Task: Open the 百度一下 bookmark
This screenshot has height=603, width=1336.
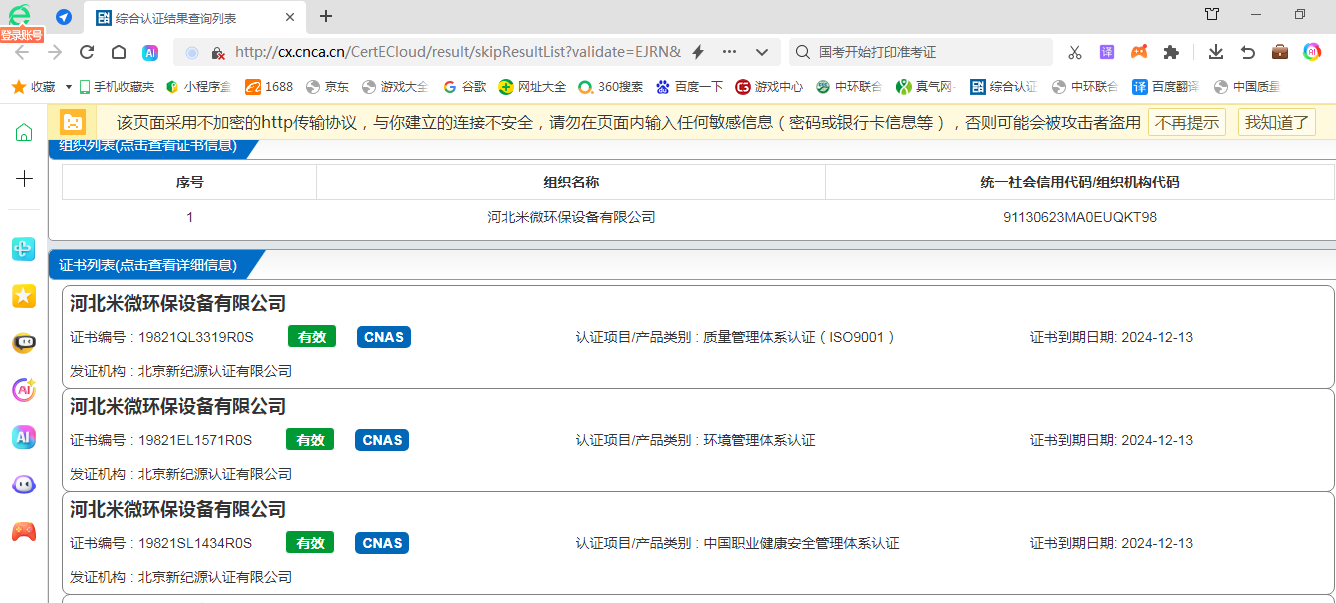Action: coord(689,87)
